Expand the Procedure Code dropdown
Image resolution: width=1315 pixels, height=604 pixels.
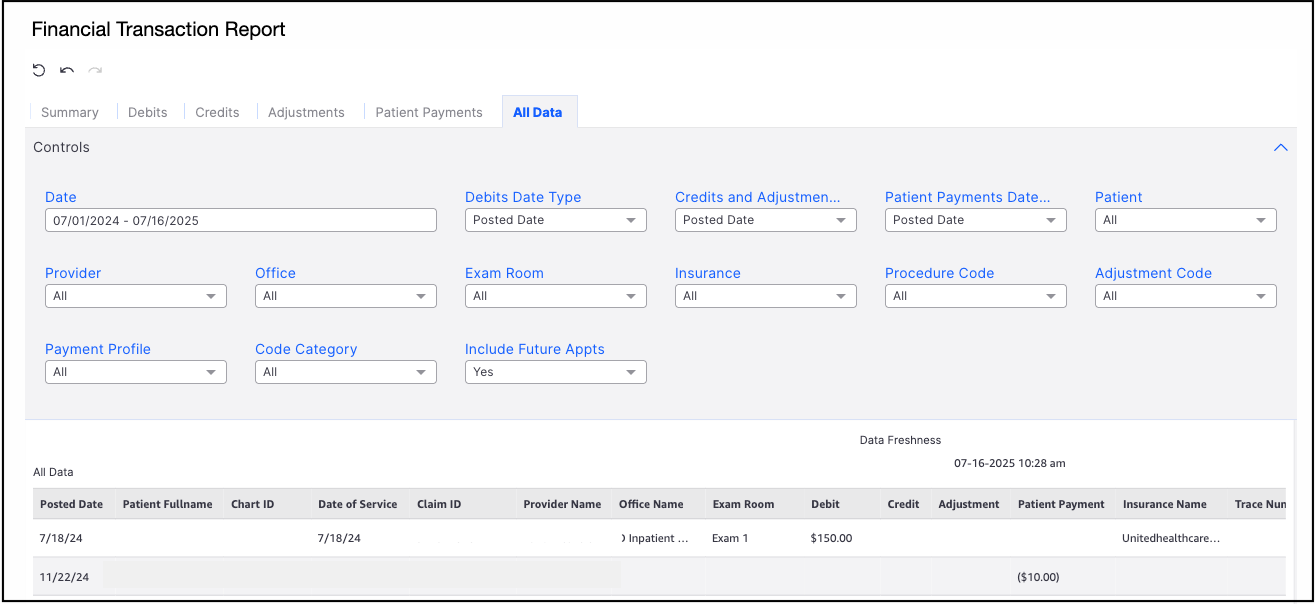point(976,296)
